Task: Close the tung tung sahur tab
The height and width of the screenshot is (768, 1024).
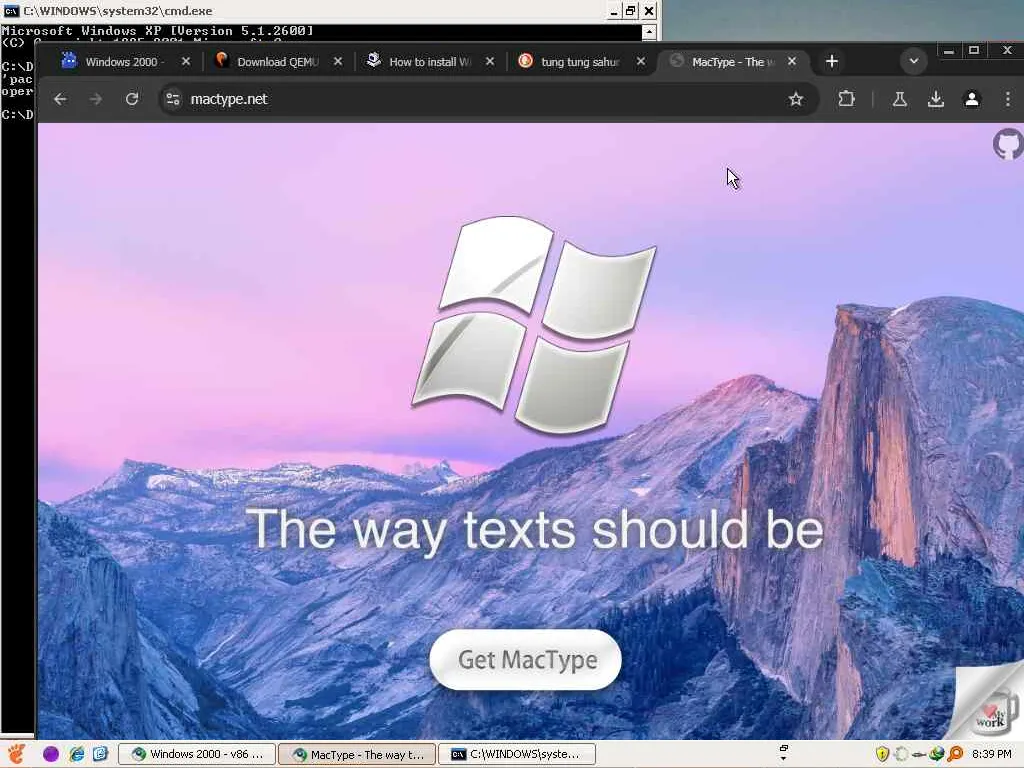Action: [641, 61]
